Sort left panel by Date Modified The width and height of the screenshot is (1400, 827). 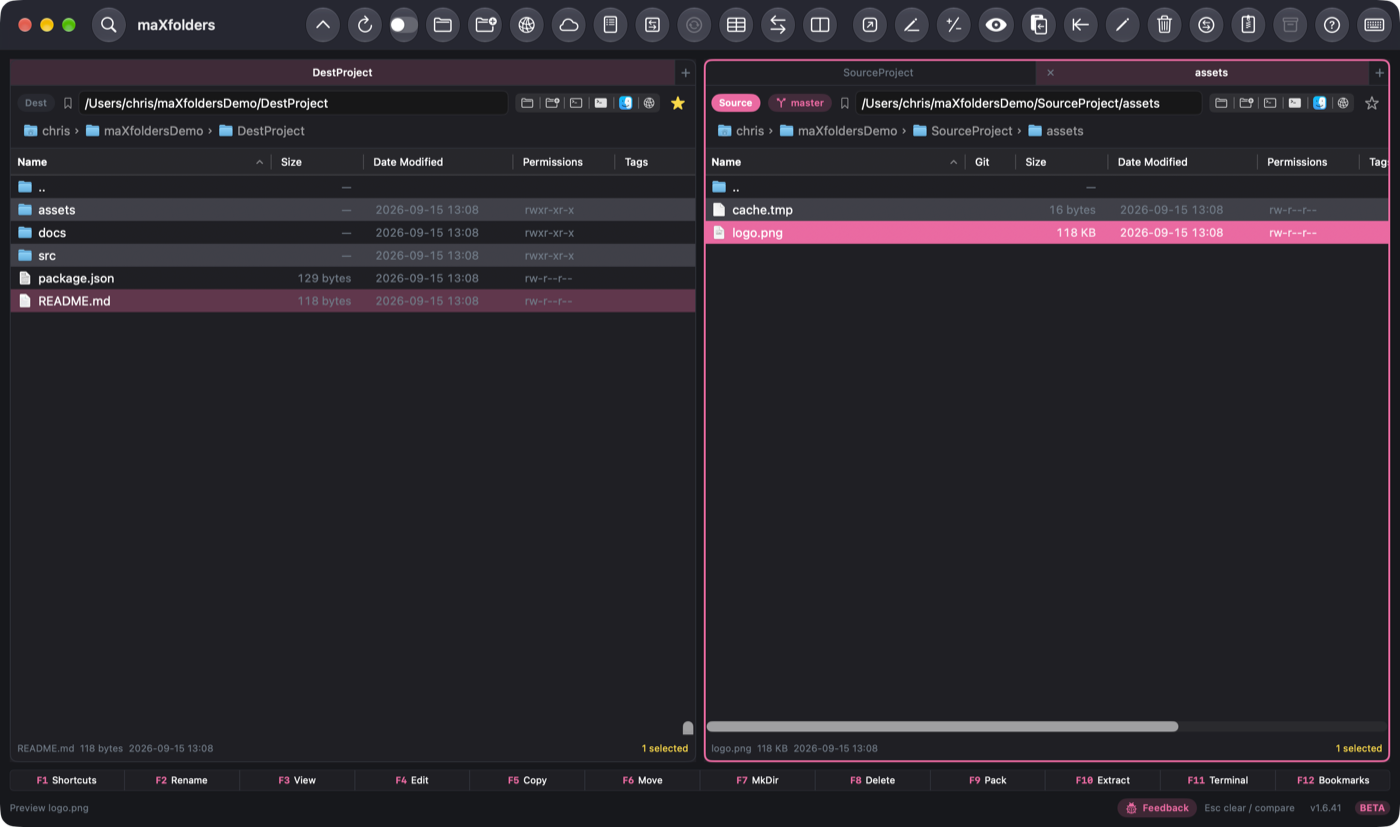pos(438,162)
